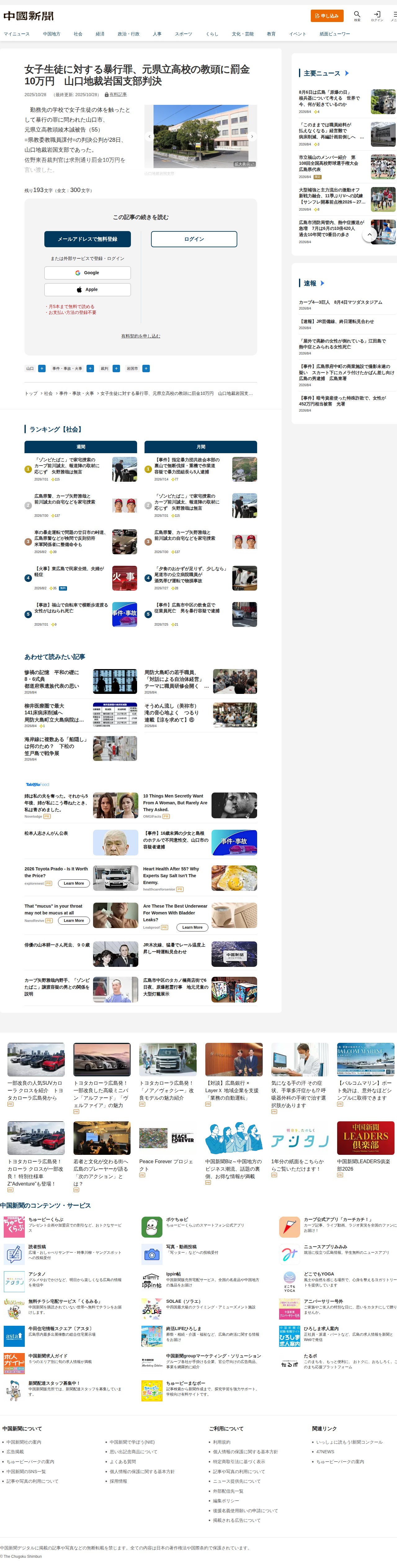
Task: Click Learn More on the Toyota Prado ad
Action: 74,884
